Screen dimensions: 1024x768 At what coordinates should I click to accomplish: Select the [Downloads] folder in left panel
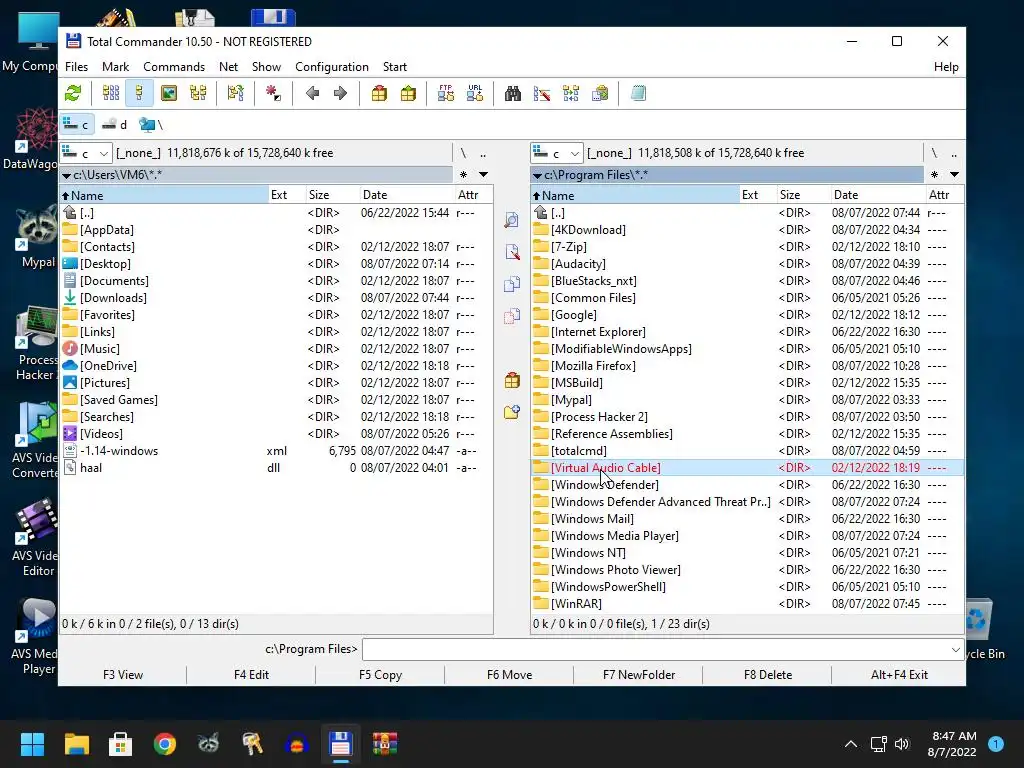[x=276, y=298]
